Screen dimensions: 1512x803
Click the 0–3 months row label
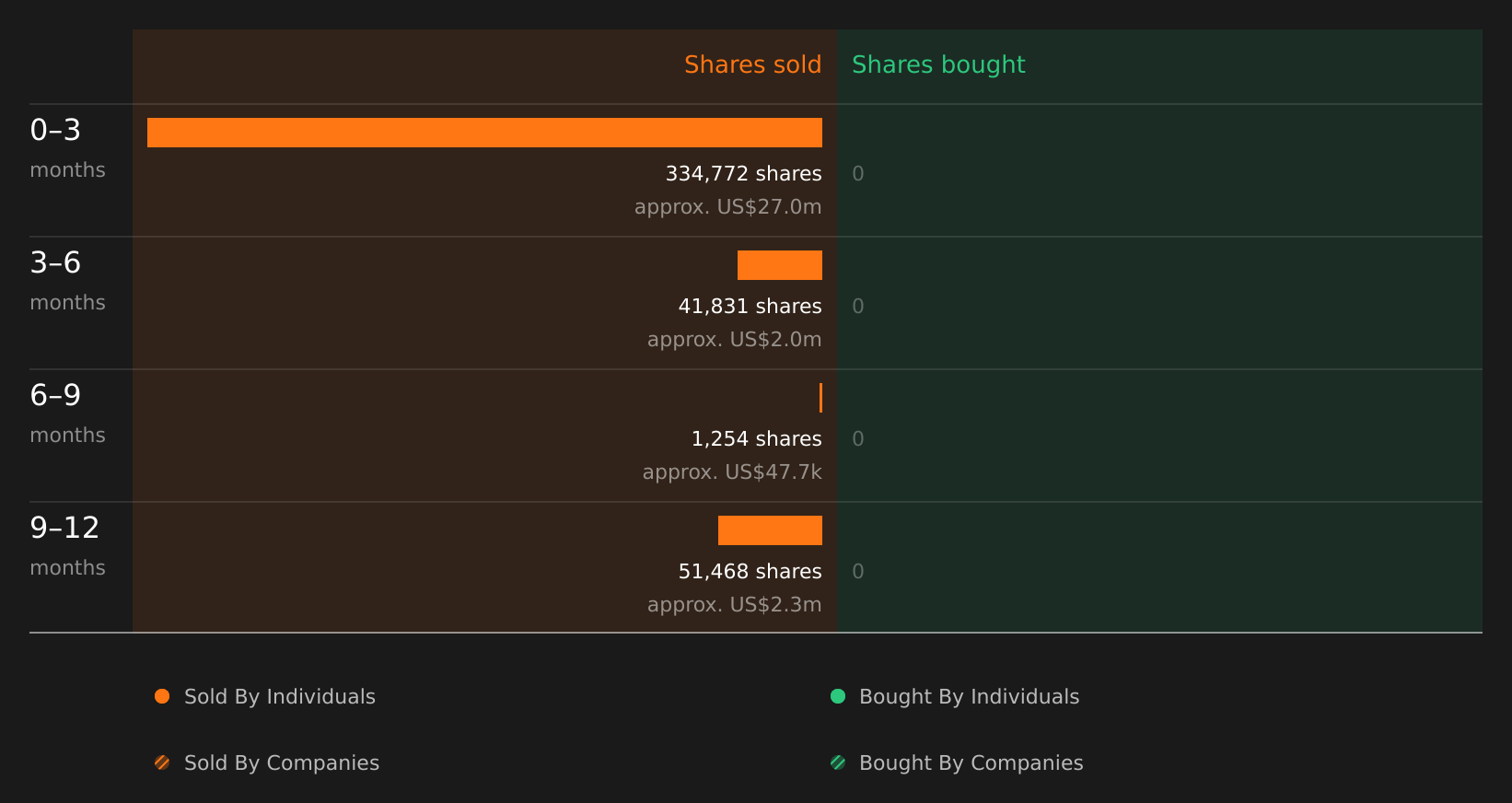click(67, 148)
